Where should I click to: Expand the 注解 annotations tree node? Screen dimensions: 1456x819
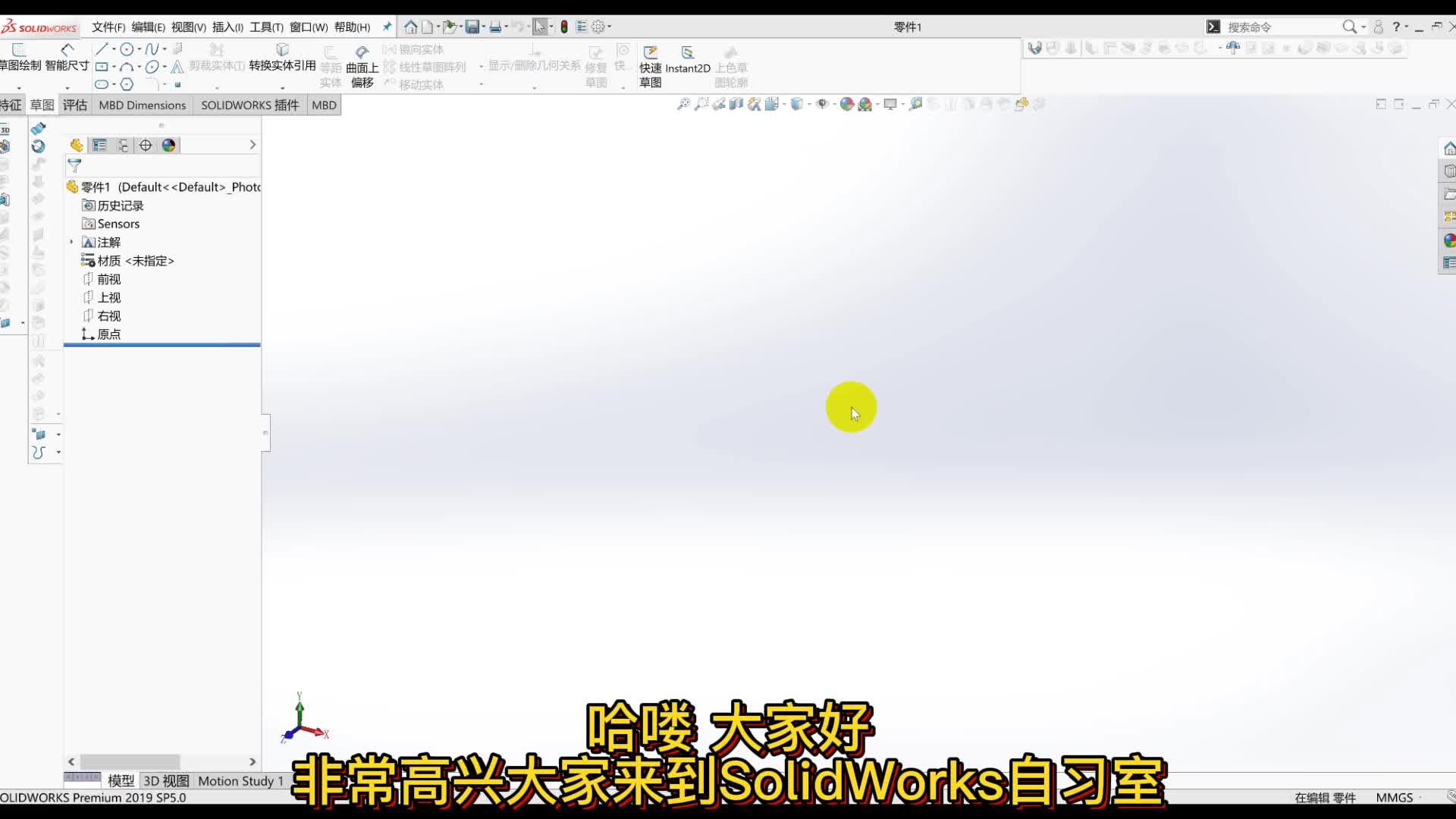[x=71, y=242]
